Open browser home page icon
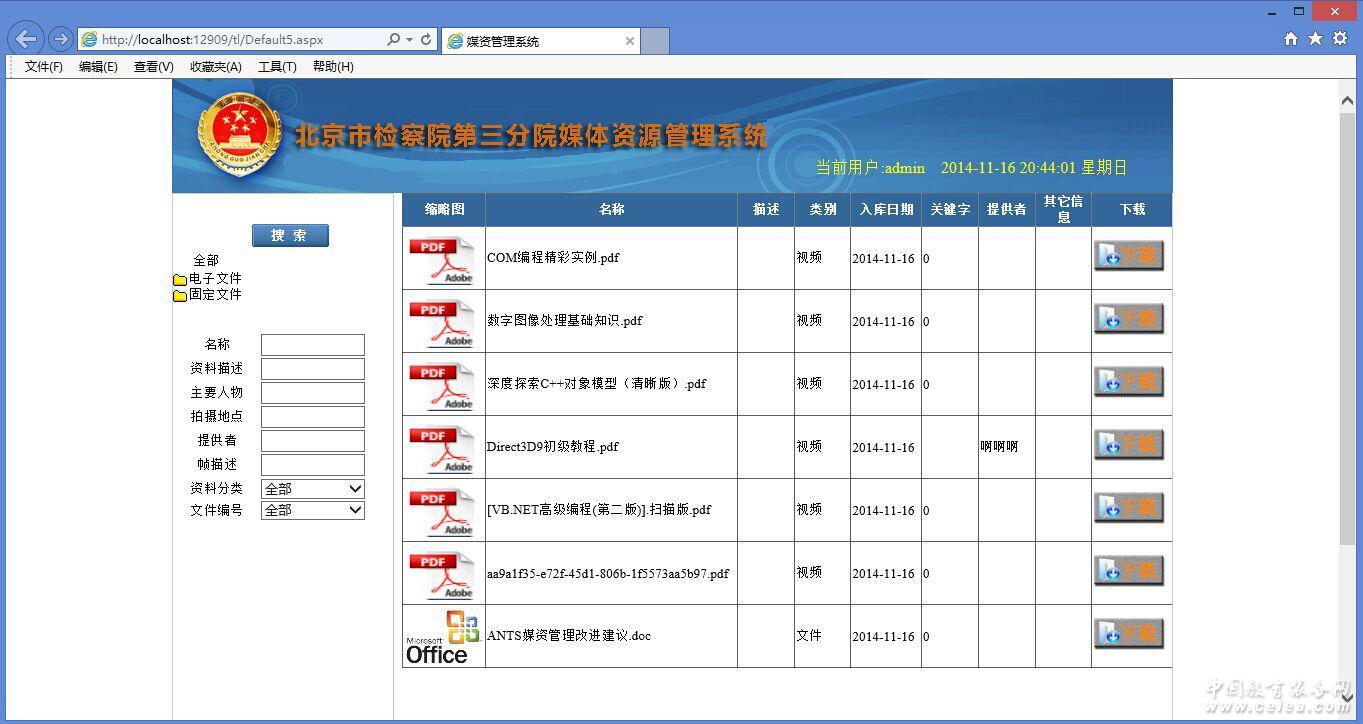Viewport: 1363px width, 724px height. click(x=1291, y=39)
